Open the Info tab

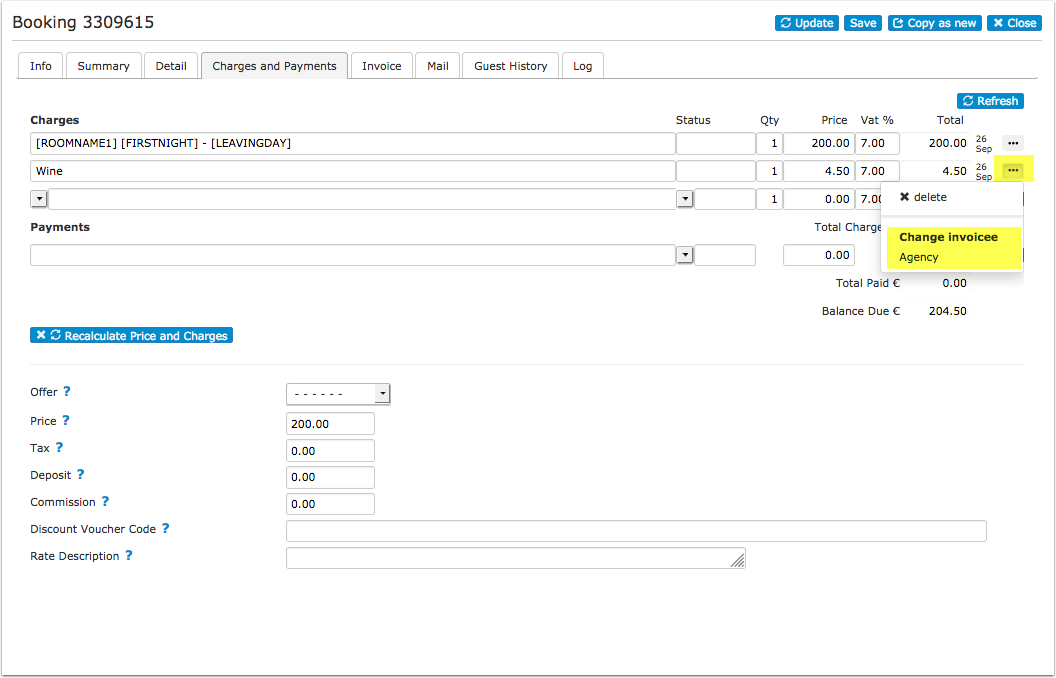tap(40, 66)
